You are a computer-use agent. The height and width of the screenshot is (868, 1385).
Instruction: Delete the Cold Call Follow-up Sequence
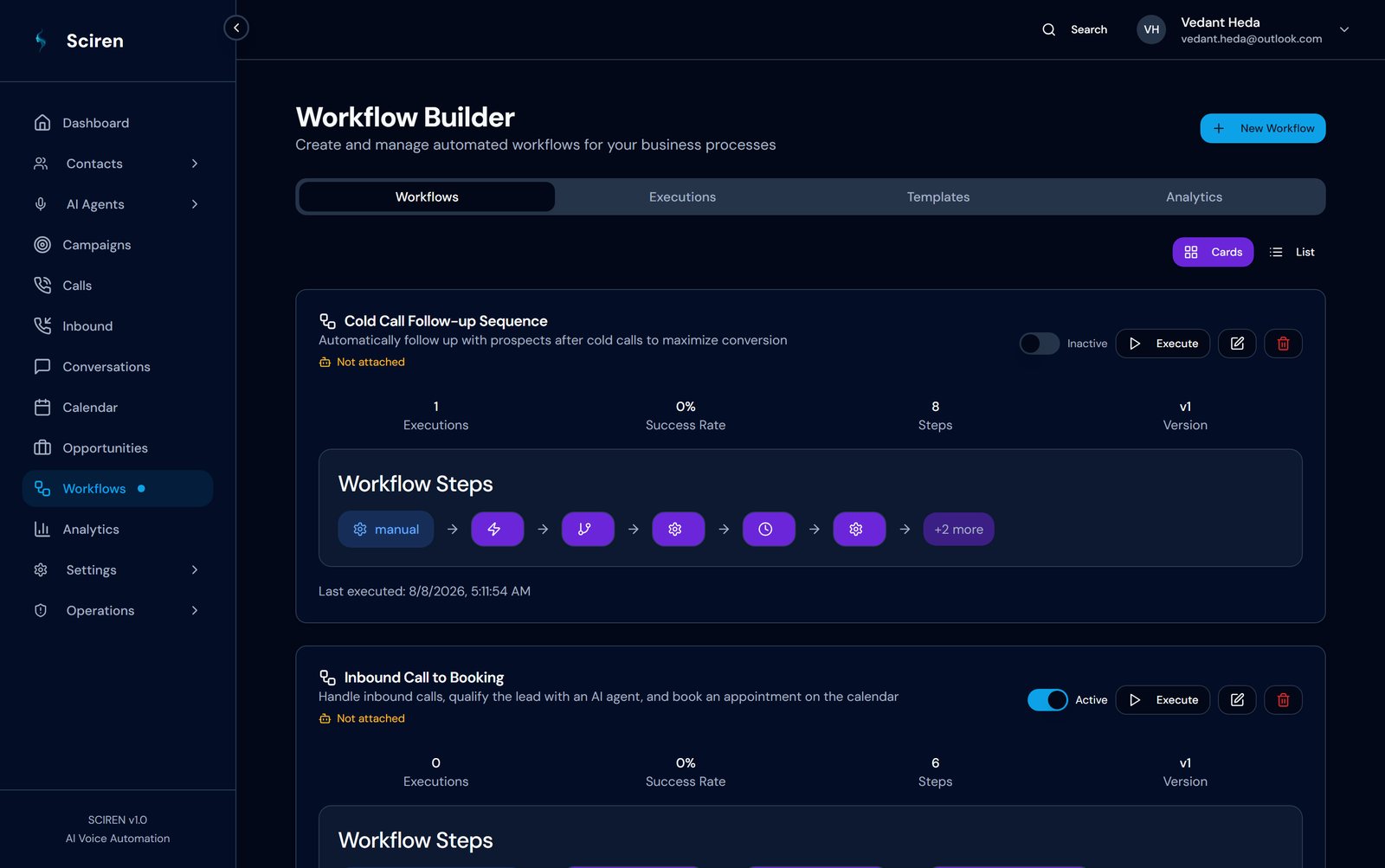click(x=1283, y=344)
